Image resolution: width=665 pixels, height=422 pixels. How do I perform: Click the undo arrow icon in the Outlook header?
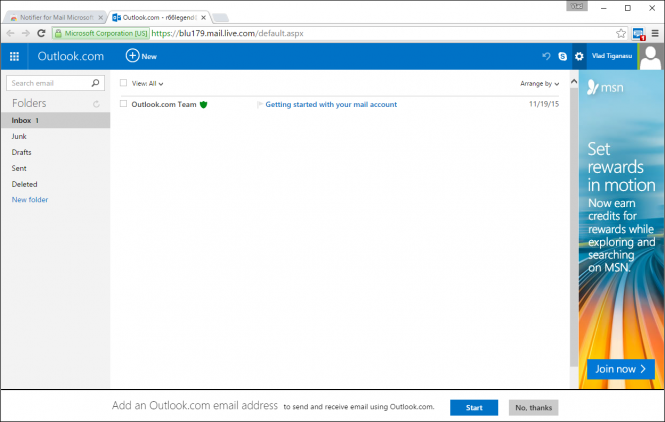(546, 56)
